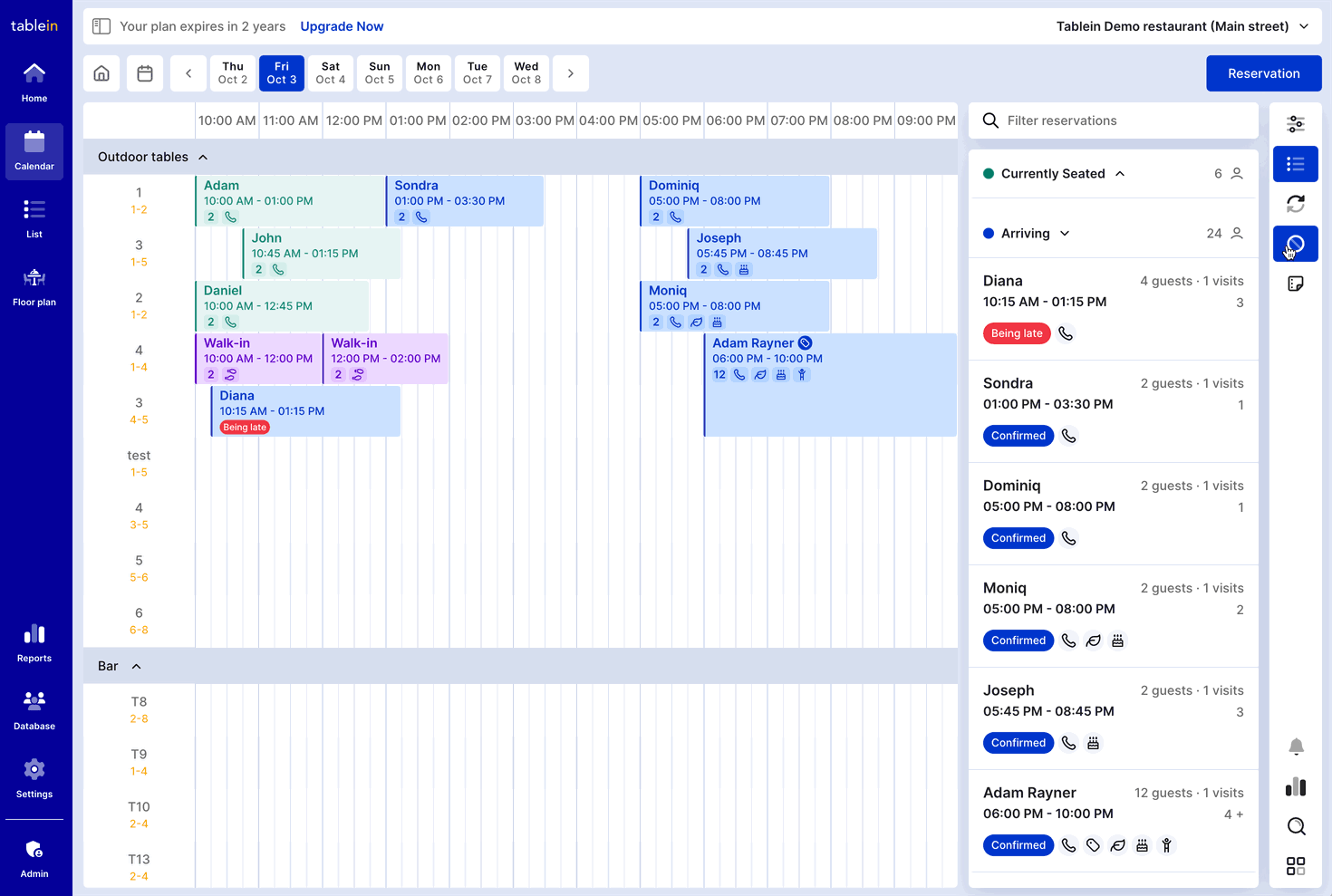Image resolution: width=1332 pixels, height=896 pixels.
Task: Open the calendar date picker icon
Action: point(145,73)
